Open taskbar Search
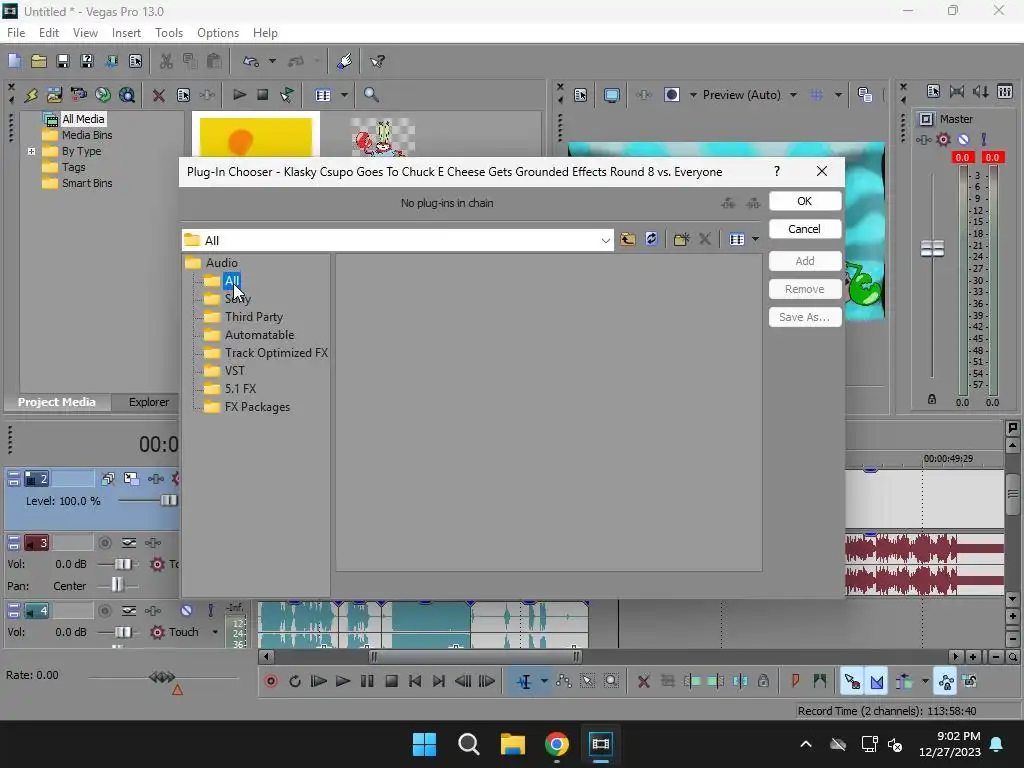The height and width of the screenshot is (768, 1024). tap(469, 744)
